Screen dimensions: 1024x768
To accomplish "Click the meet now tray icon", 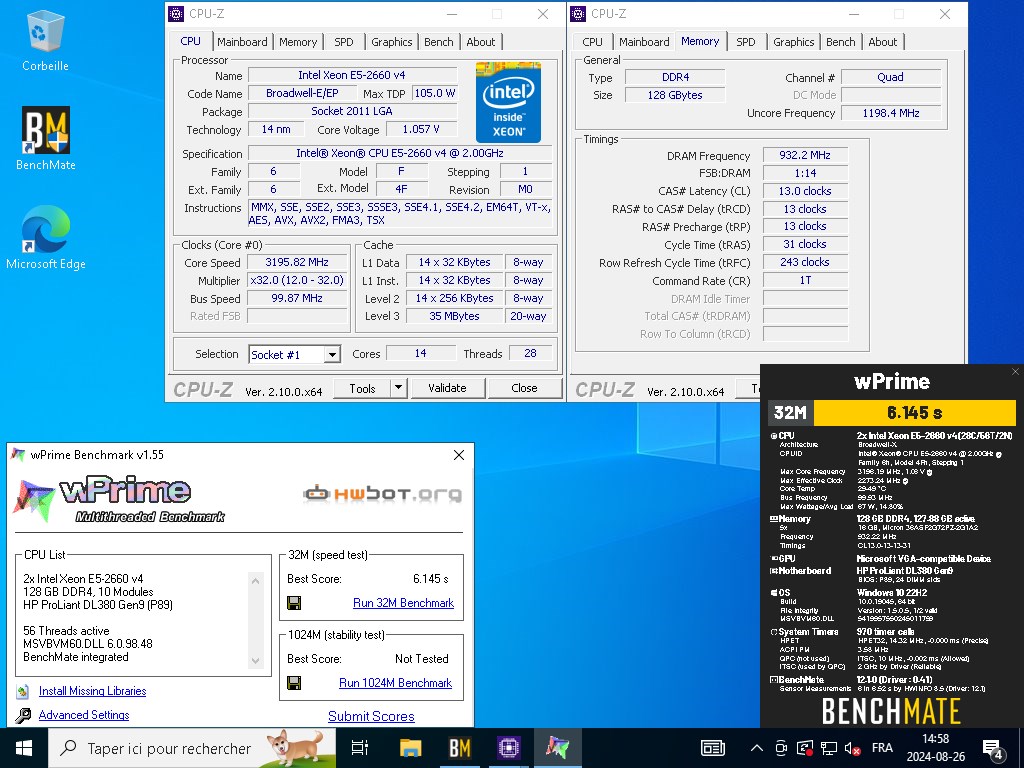I will coord(780,748).
